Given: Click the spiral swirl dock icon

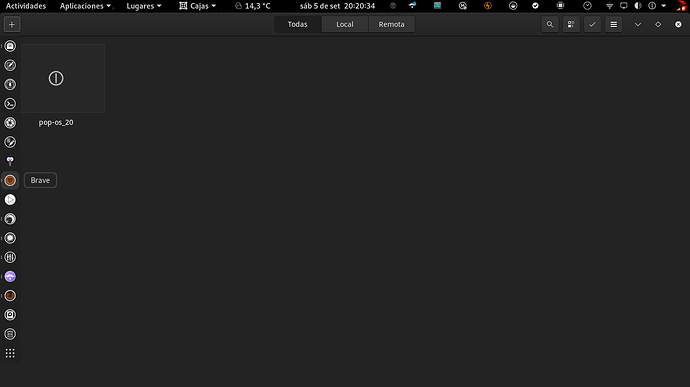Looking at the screenshot, I should tap(10, 219).
